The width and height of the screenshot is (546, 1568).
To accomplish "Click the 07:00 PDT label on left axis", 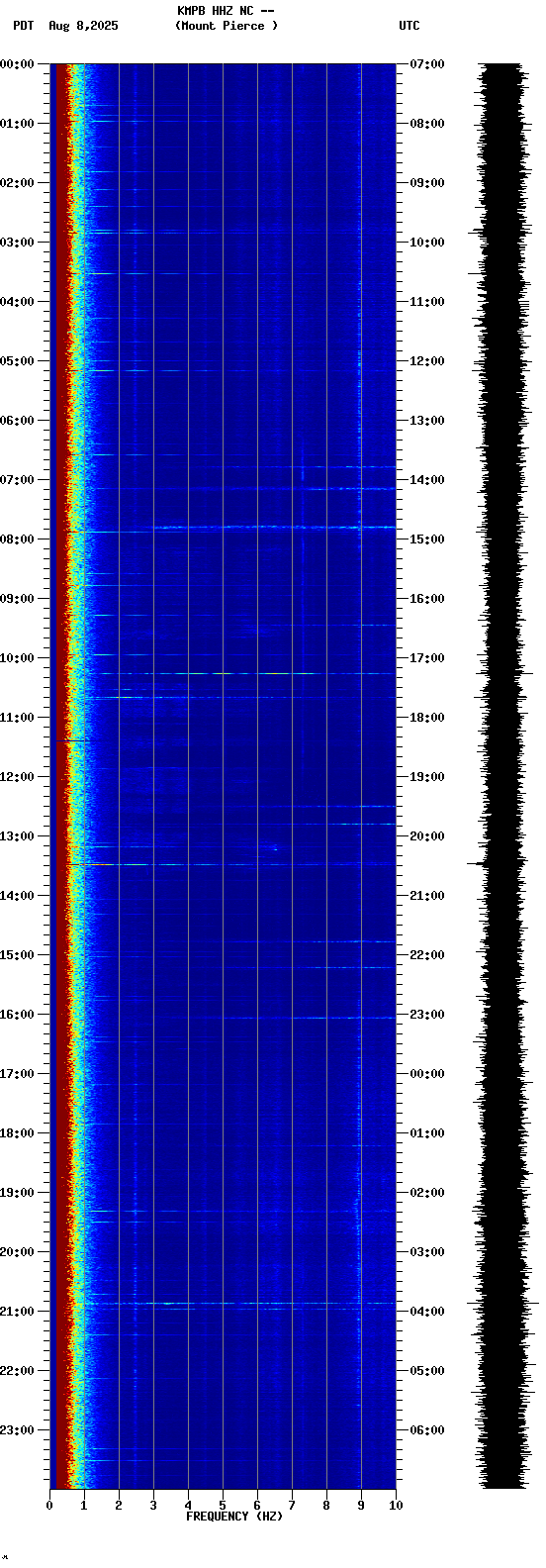I will click(17, 480).
